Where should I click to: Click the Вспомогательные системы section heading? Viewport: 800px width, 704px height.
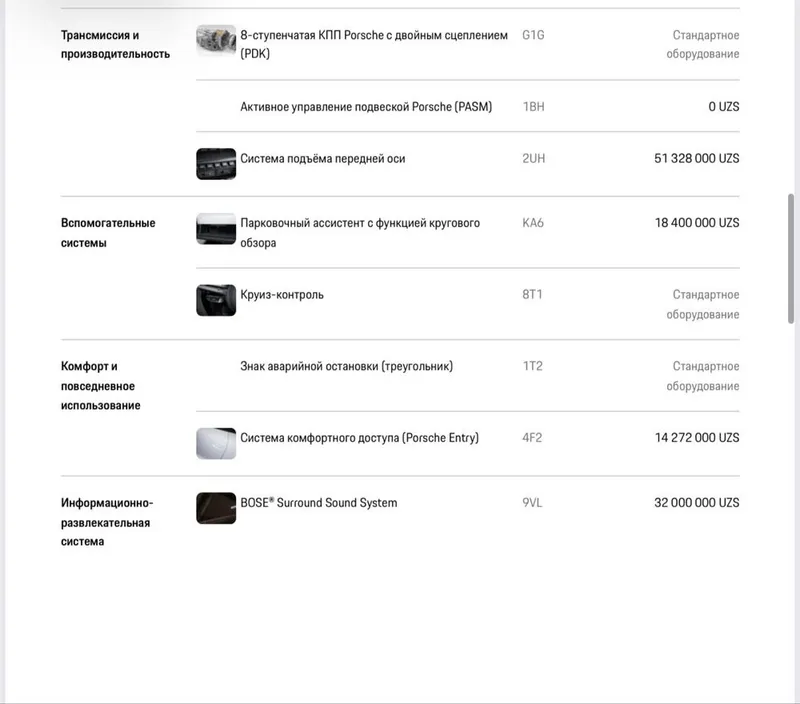108,233
